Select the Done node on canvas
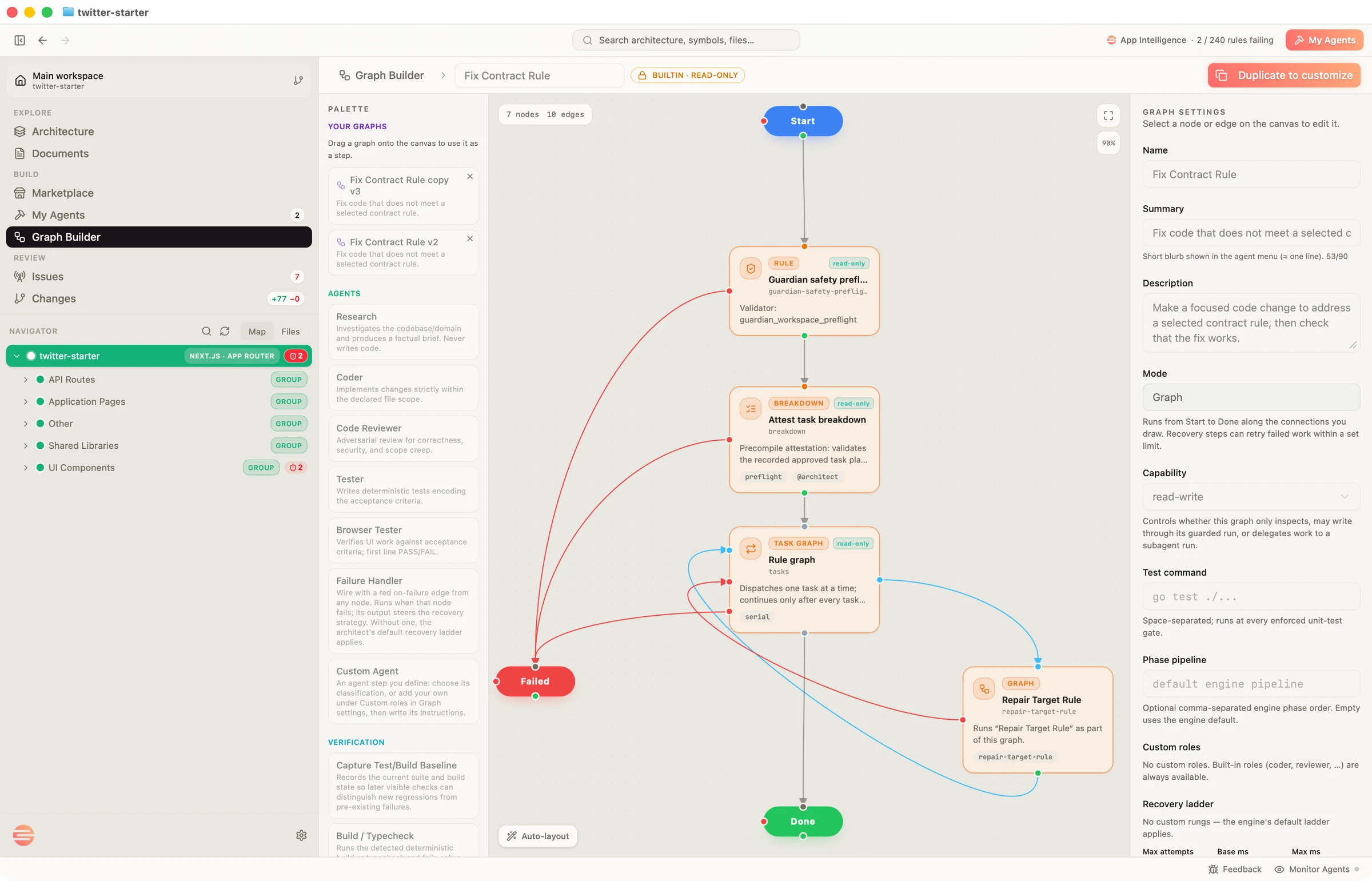The width and height of the screenshot is (1372, 881). pos(803,821)
